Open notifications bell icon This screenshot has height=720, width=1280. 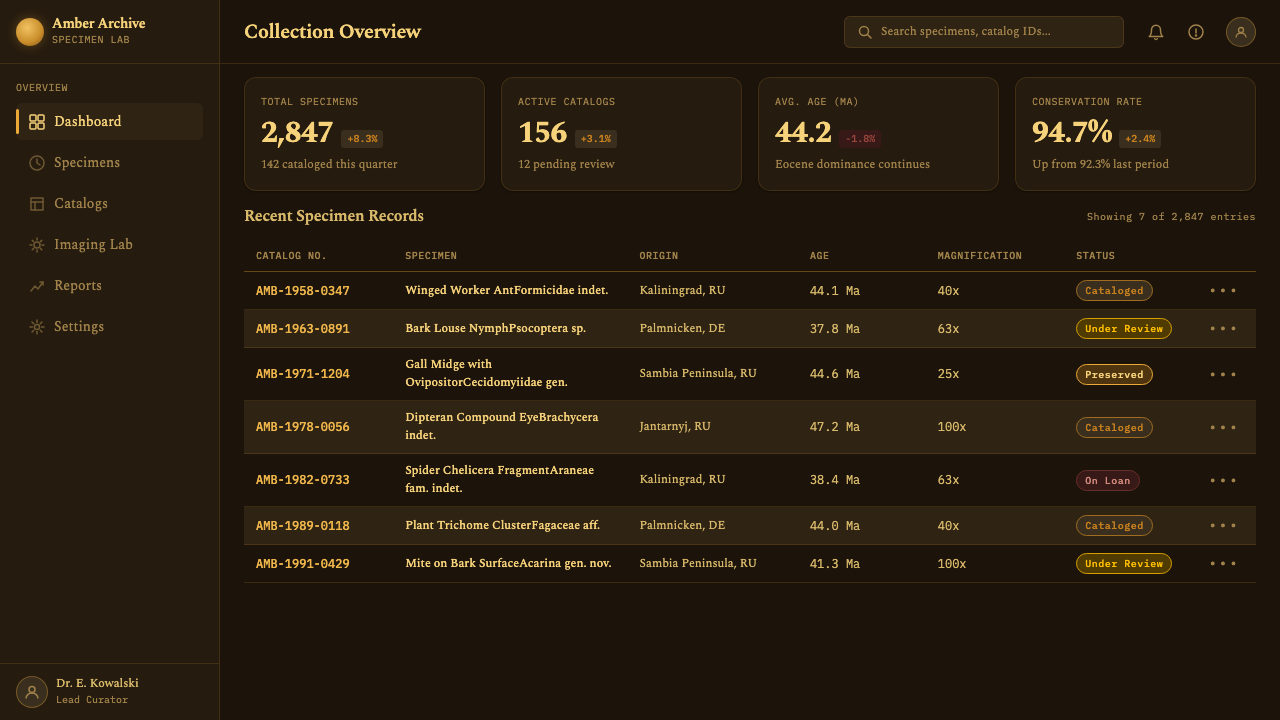[1156, 32]
